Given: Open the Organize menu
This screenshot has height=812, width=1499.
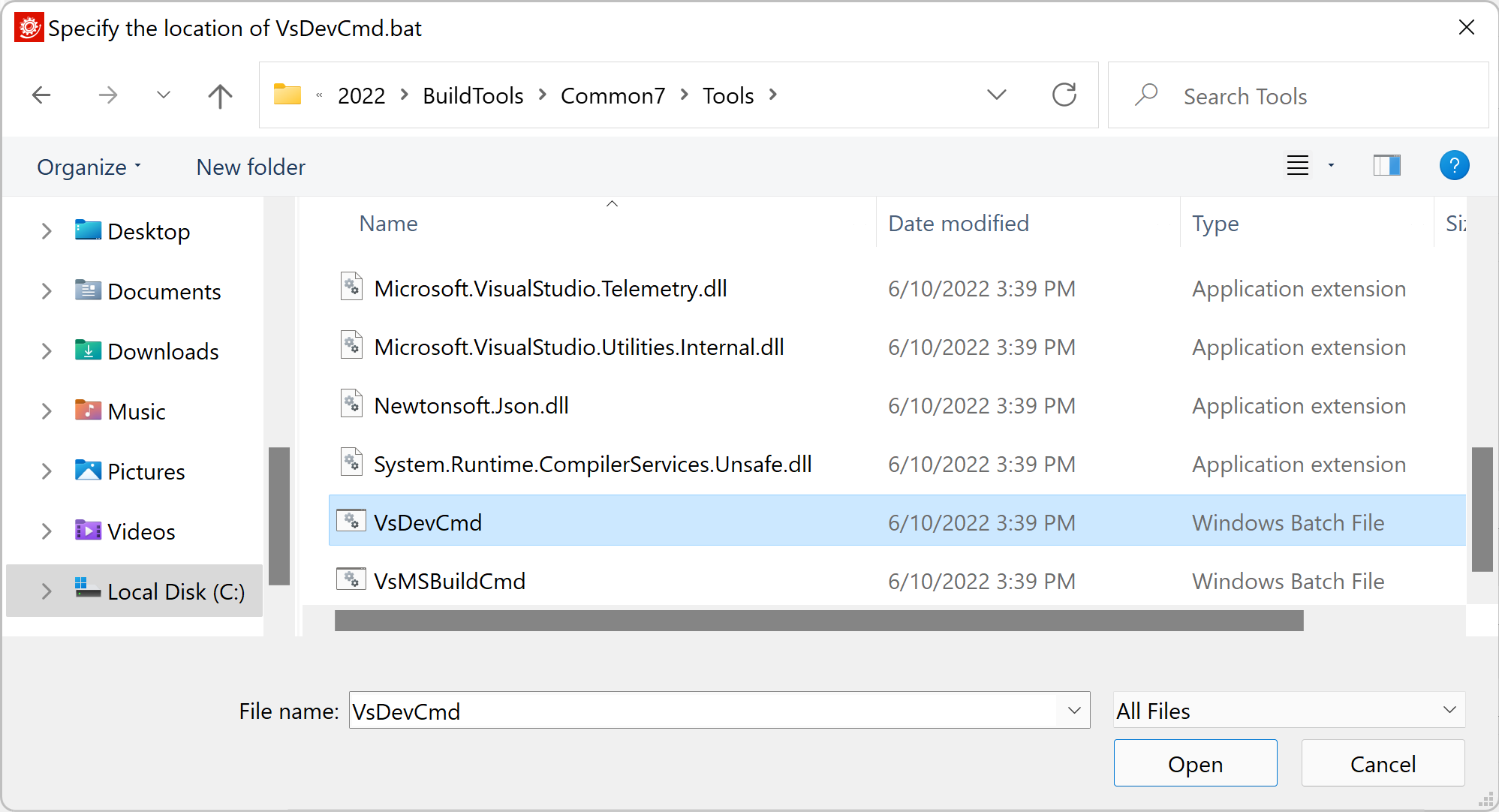Looking at the screenshot, I should [89, 167].
